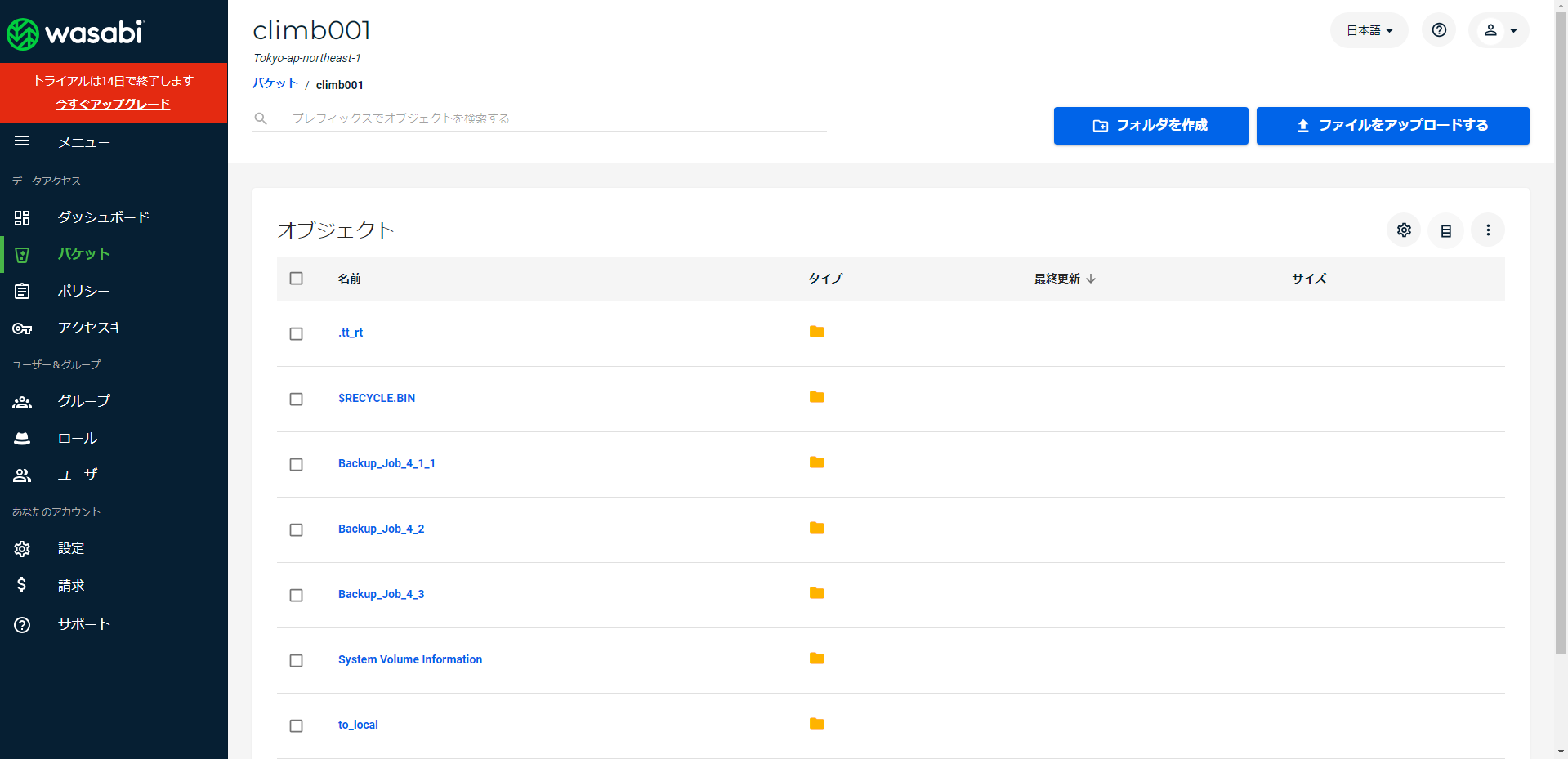The height and width of the screenshot is (759, 1568).
Task: Expand the user account dropdown
Action: [x=1499, y=30]
